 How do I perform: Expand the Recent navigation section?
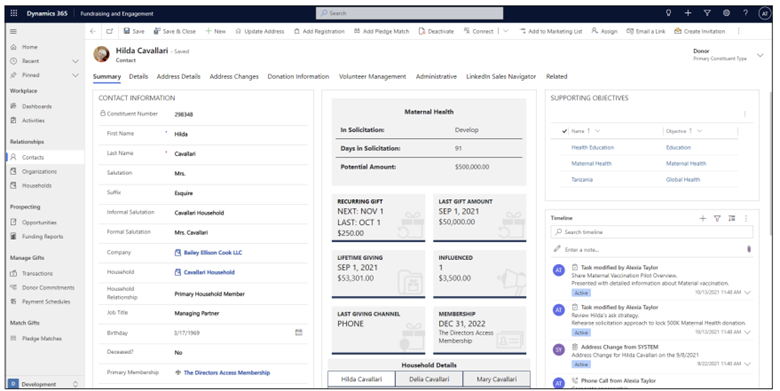76,61
